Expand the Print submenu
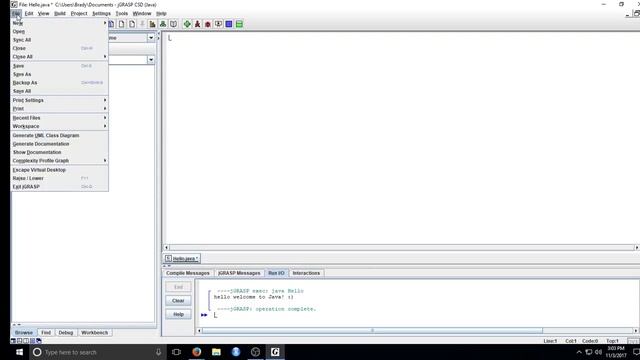This screenshot has height=360, width=640. [105, 109]
